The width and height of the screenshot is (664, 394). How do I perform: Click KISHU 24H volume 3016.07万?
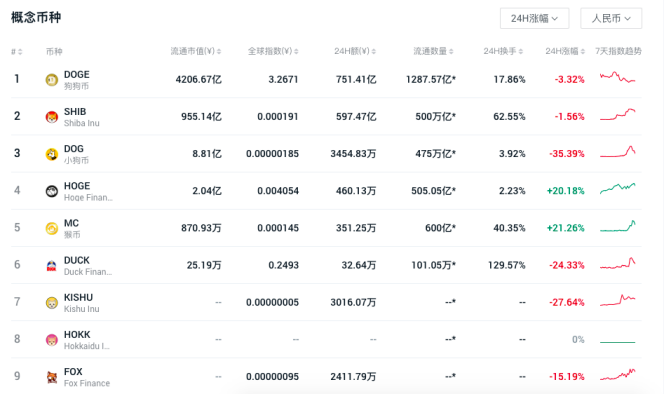[353, 302]
